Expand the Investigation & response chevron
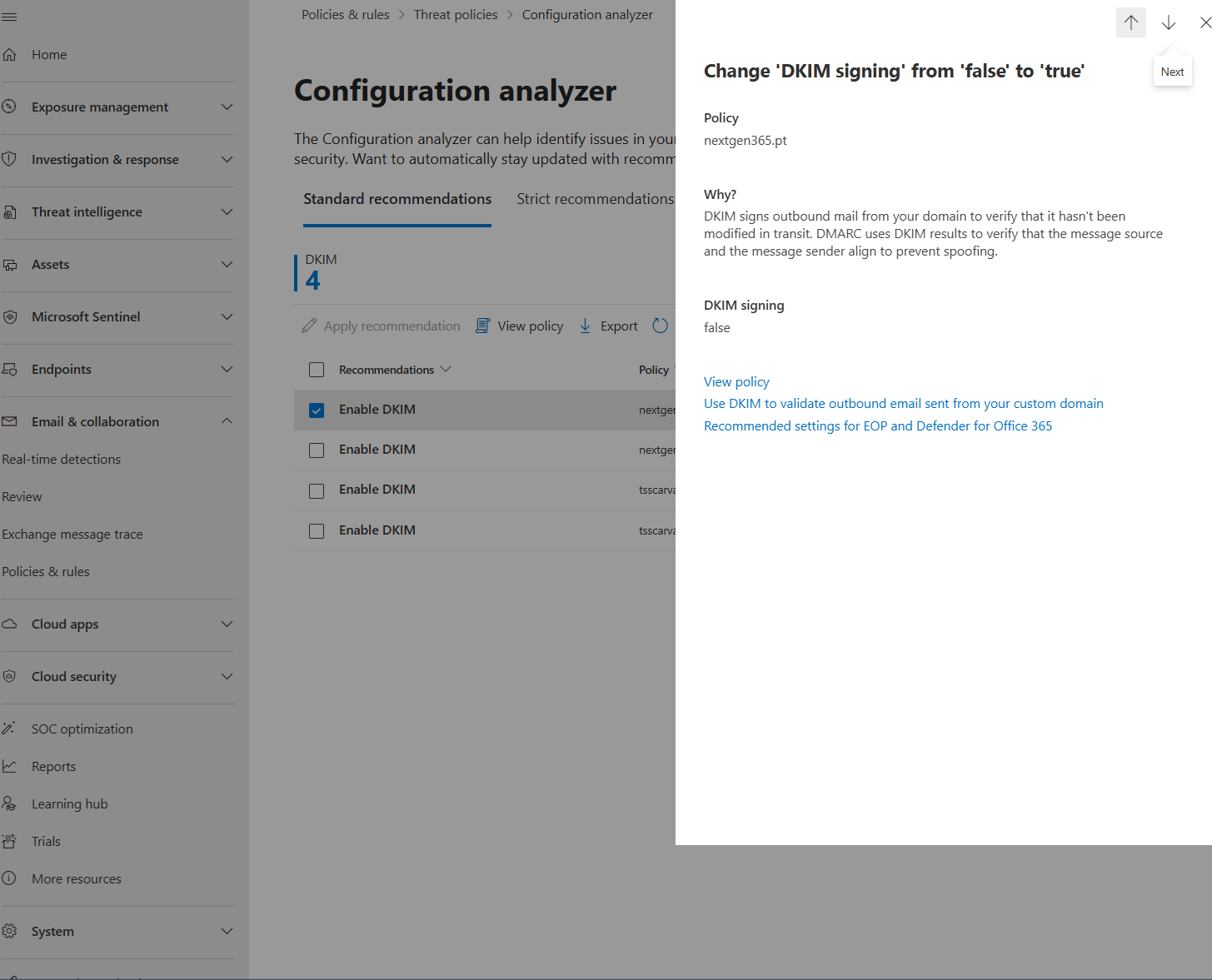 [227, 159]
